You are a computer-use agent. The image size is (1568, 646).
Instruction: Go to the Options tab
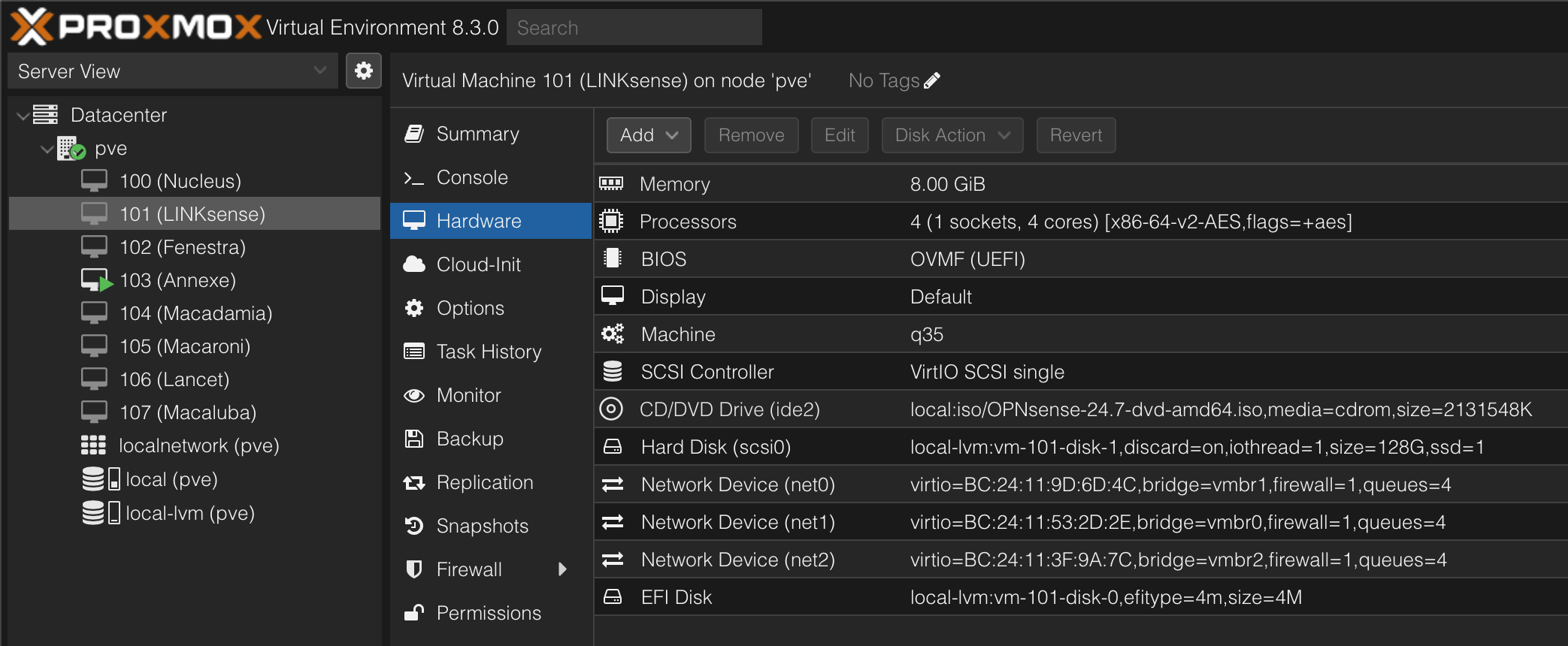click(491, 308)
